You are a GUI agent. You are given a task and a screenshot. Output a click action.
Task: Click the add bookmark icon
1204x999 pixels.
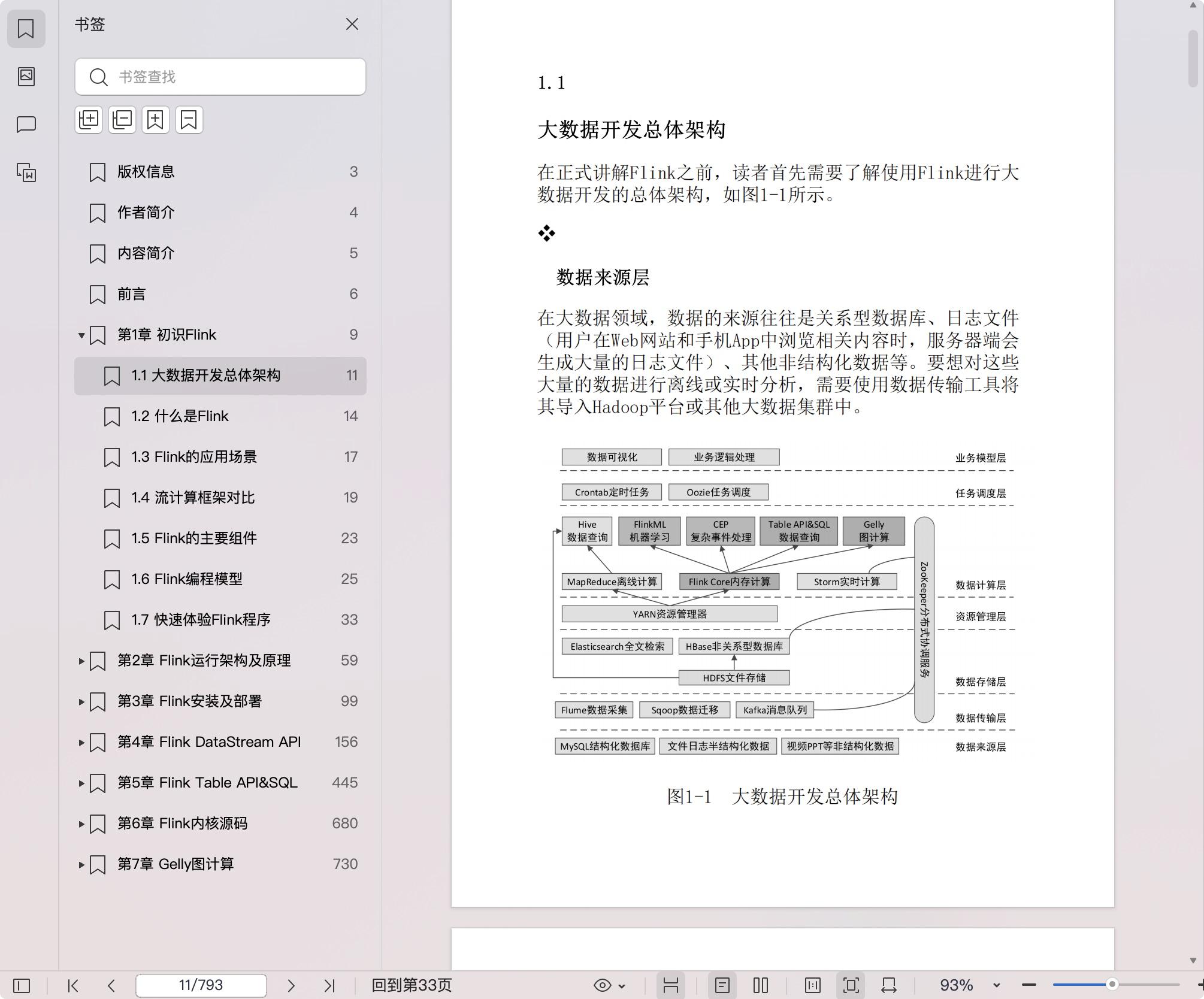(156, 120)
